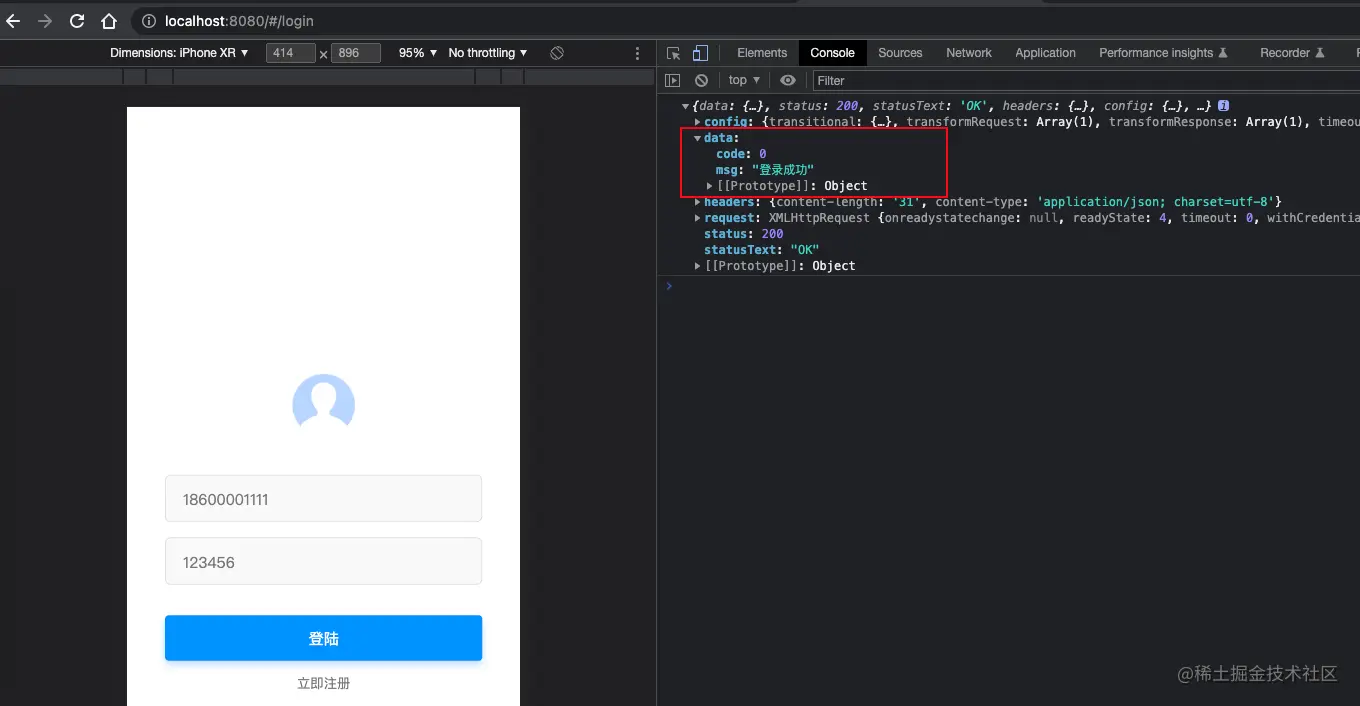Screen dimensions: 1360x706
Task: Open the Performance insights tab
Action: pos(1163,53)
